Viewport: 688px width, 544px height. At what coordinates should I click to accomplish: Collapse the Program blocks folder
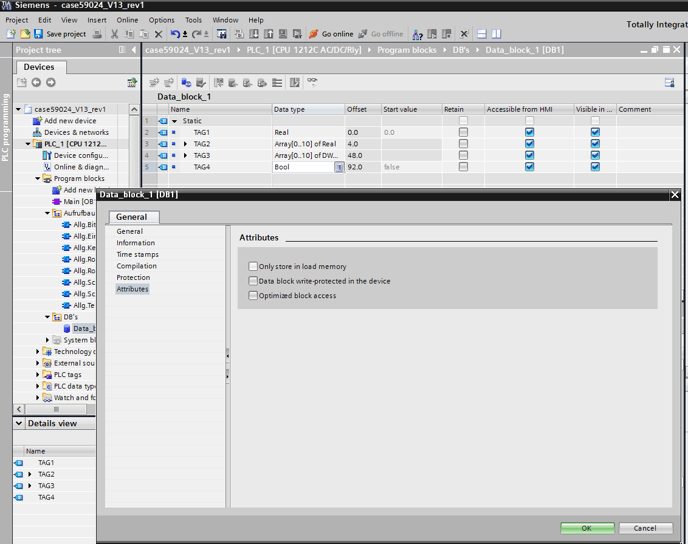click(38, 179)
